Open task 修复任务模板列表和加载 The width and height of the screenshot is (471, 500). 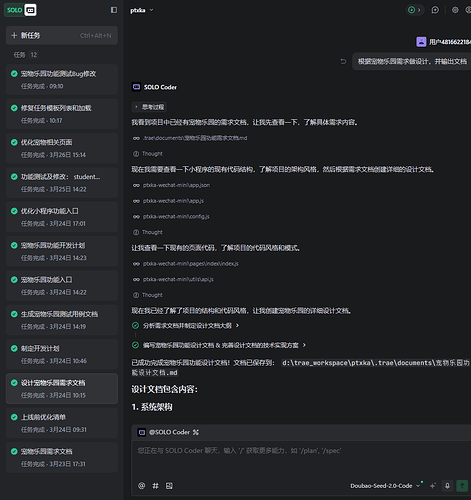tap(62, 114)
